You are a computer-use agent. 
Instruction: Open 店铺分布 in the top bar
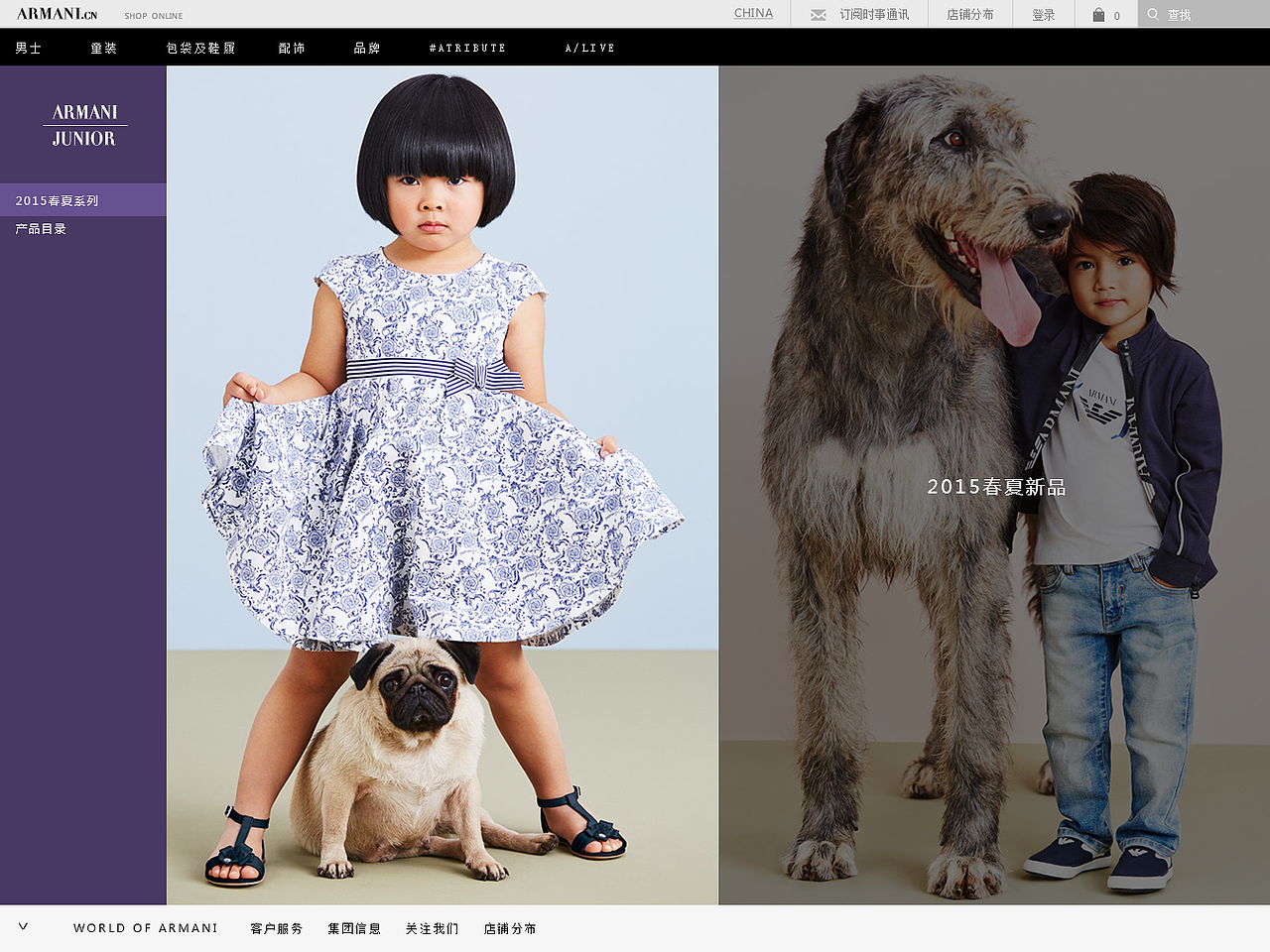click(970, 15)
